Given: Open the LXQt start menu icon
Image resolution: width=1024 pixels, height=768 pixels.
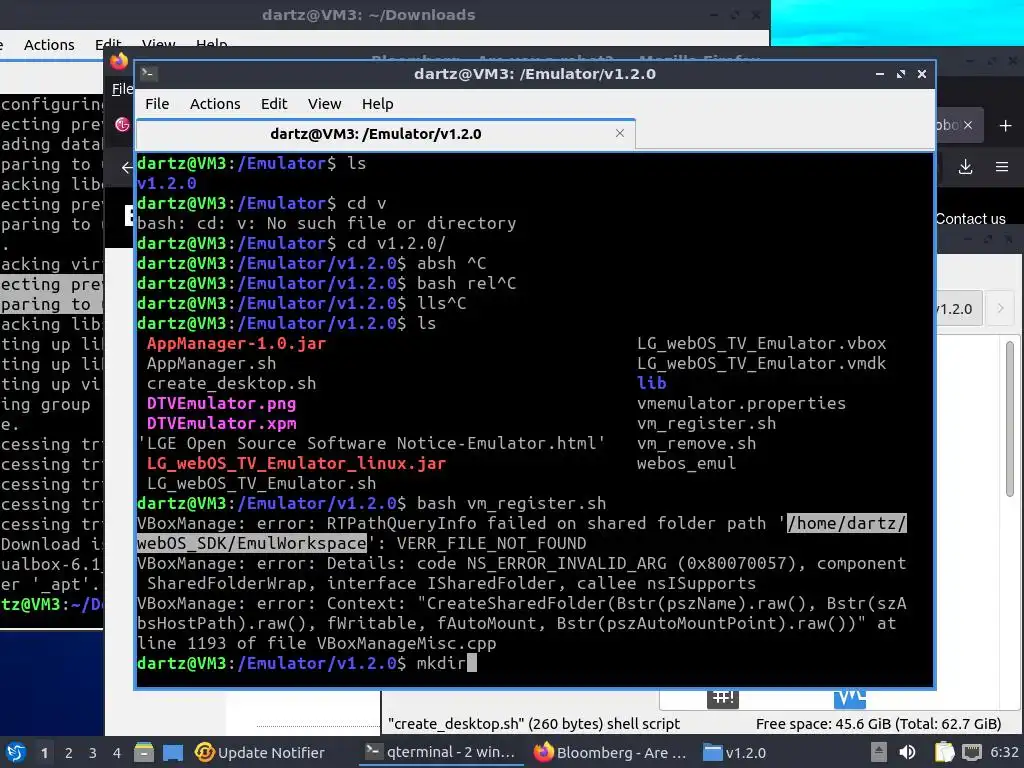Looking at the screenshot, I should (x=16, y=753).
